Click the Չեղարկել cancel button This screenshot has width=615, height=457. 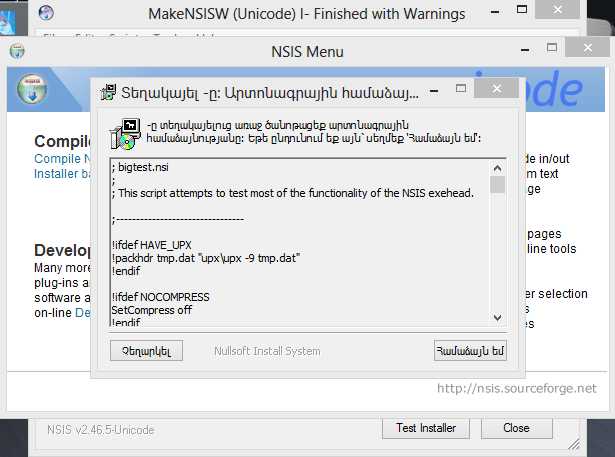coord(146,351)
